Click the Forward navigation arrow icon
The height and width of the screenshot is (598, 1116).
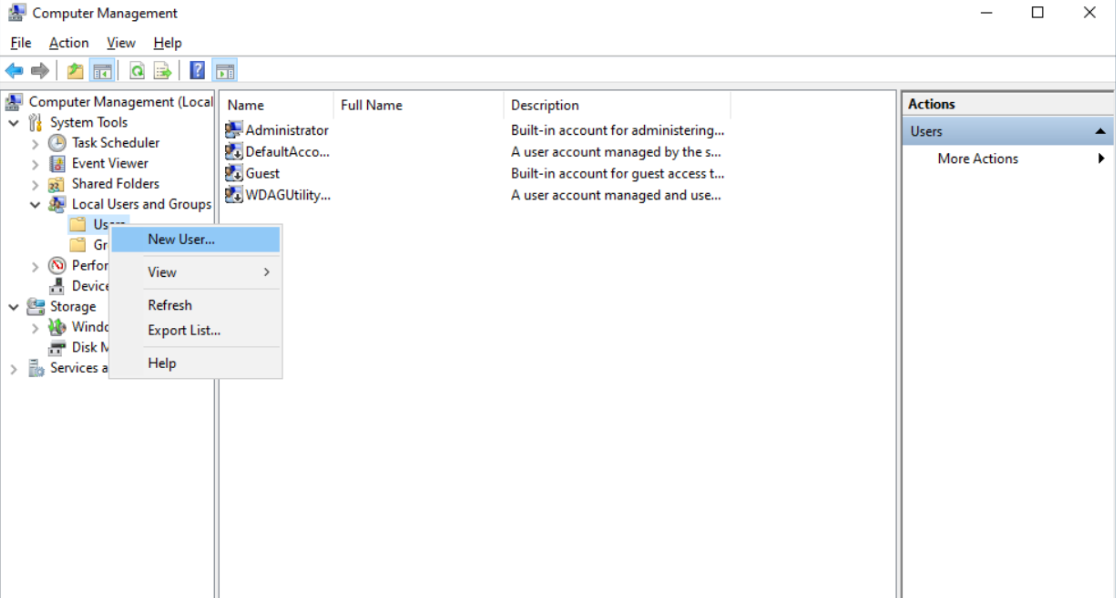[x=38, y=70]
